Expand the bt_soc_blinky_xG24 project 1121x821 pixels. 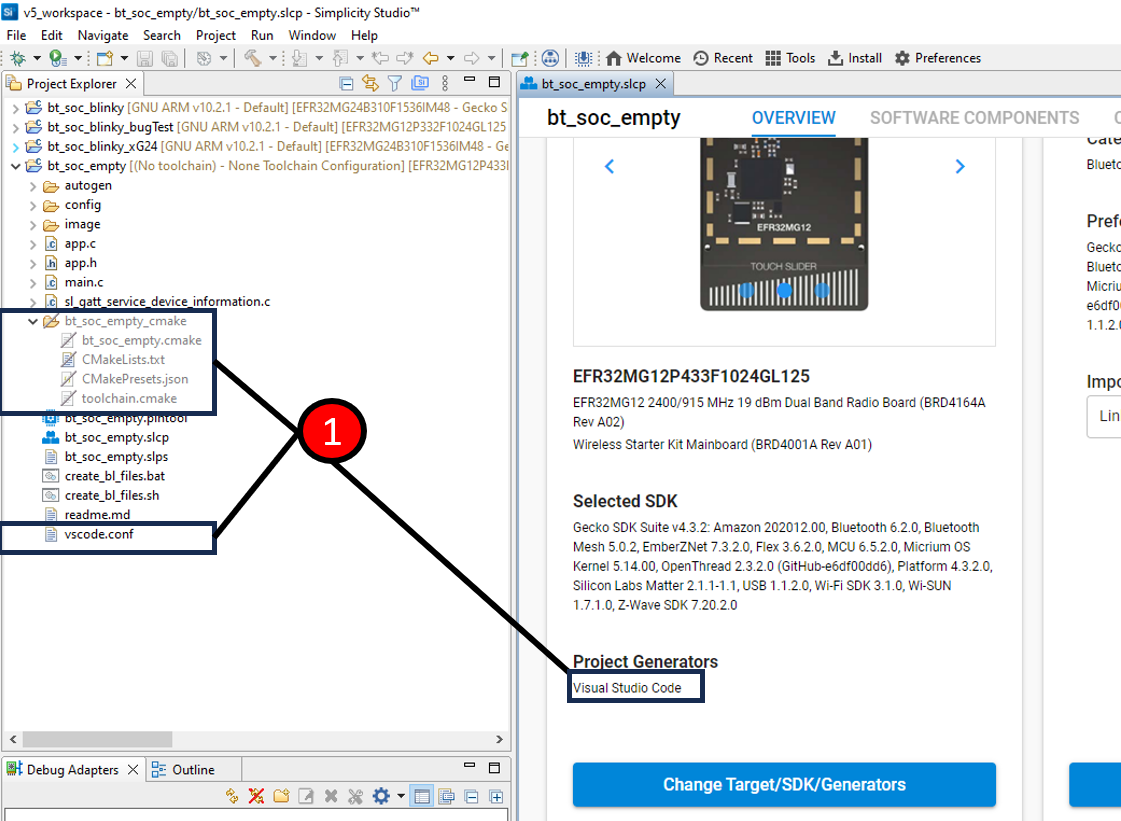point(14,147)
